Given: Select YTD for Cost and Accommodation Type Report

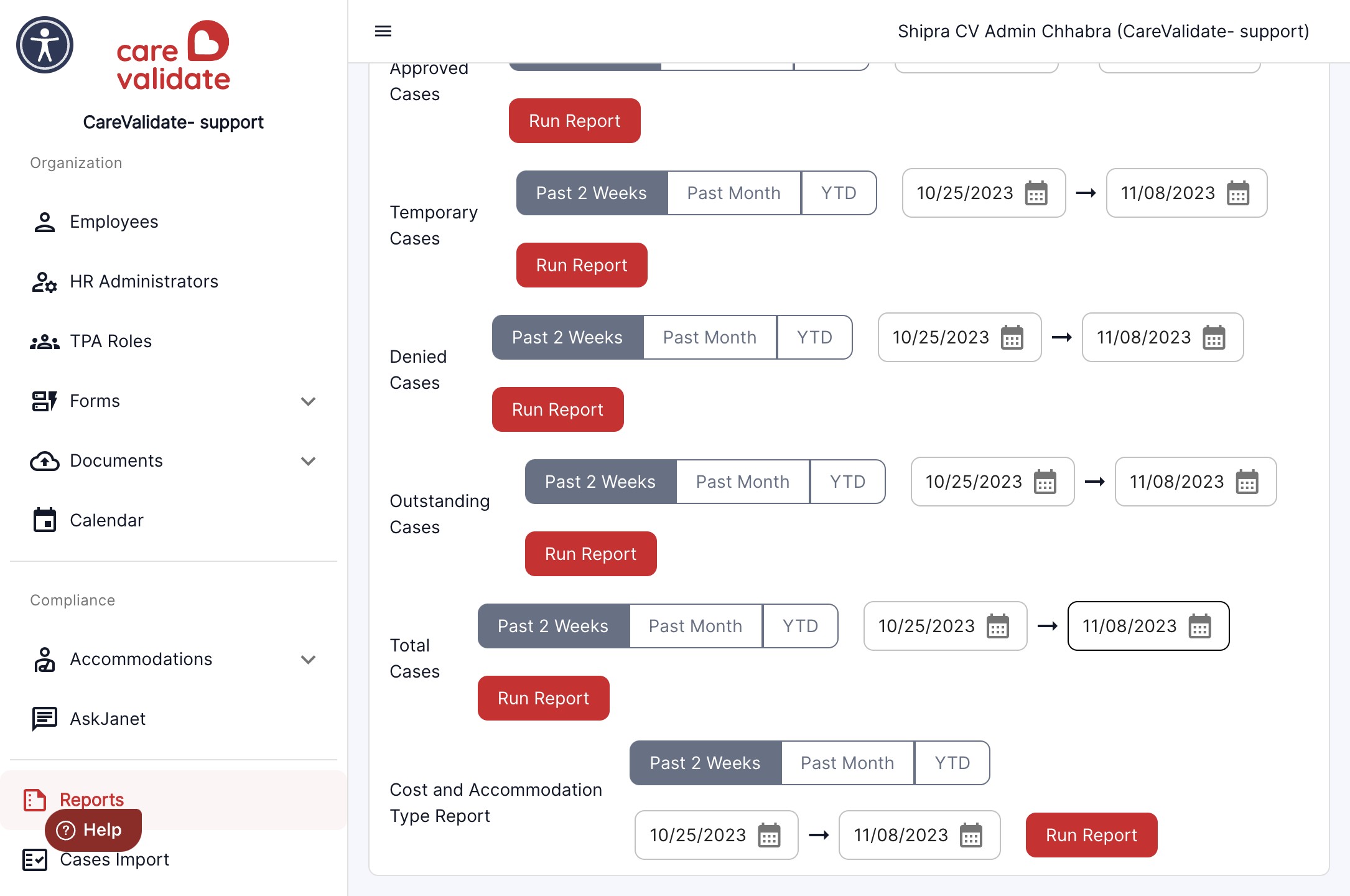Looking at the screenshot, I should tap(952, 763).
